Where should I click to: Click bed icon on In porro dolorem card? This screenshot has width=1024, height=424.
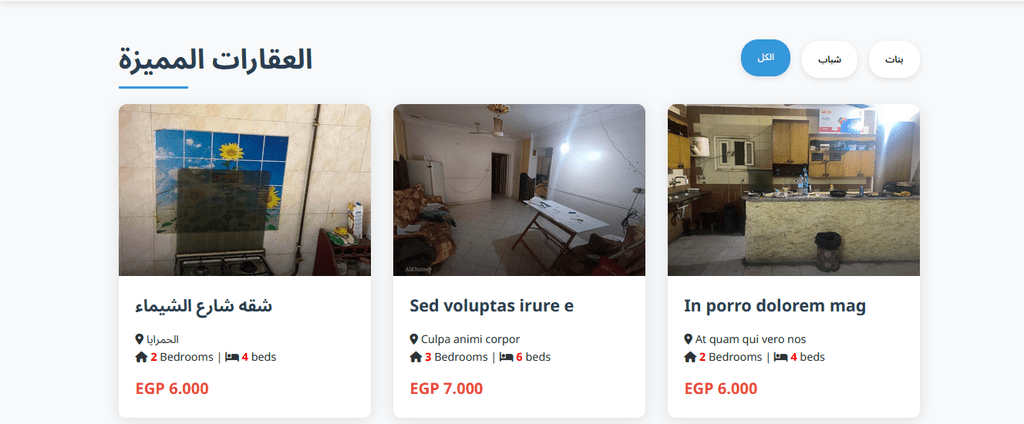(781, 357)
